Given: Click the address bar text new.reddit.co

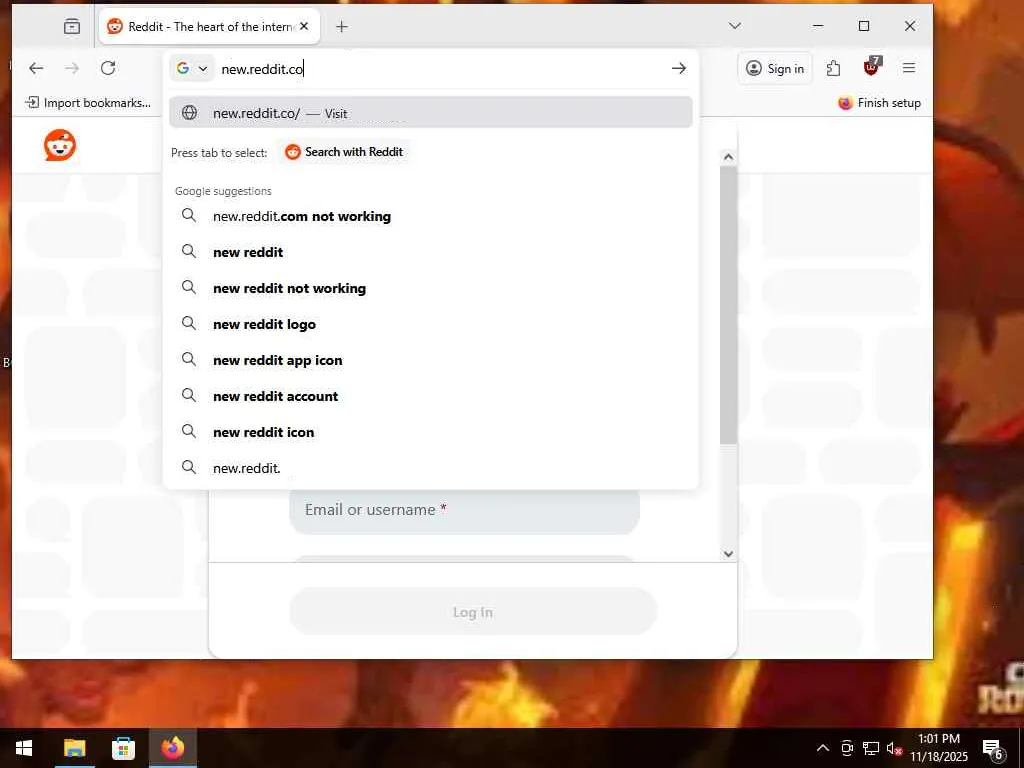Looking at the screenshot, I should click(263, 69).
